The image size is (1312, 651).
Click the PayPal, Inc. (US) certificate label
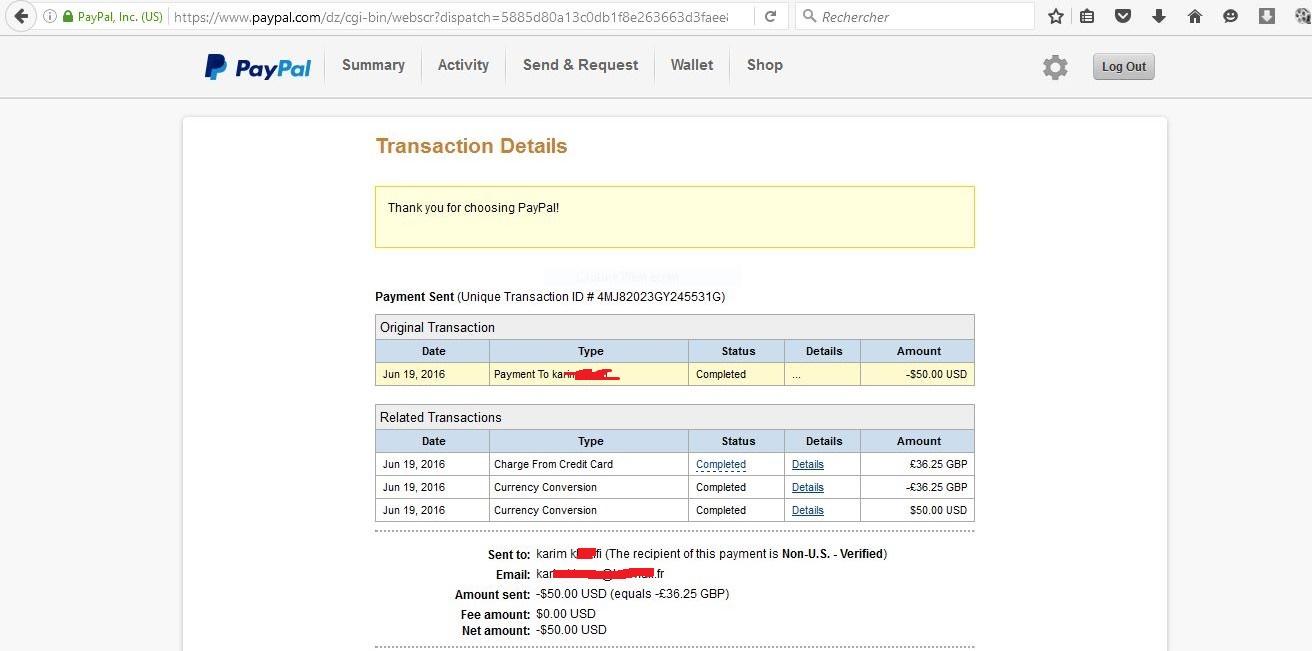coord(120,17)
